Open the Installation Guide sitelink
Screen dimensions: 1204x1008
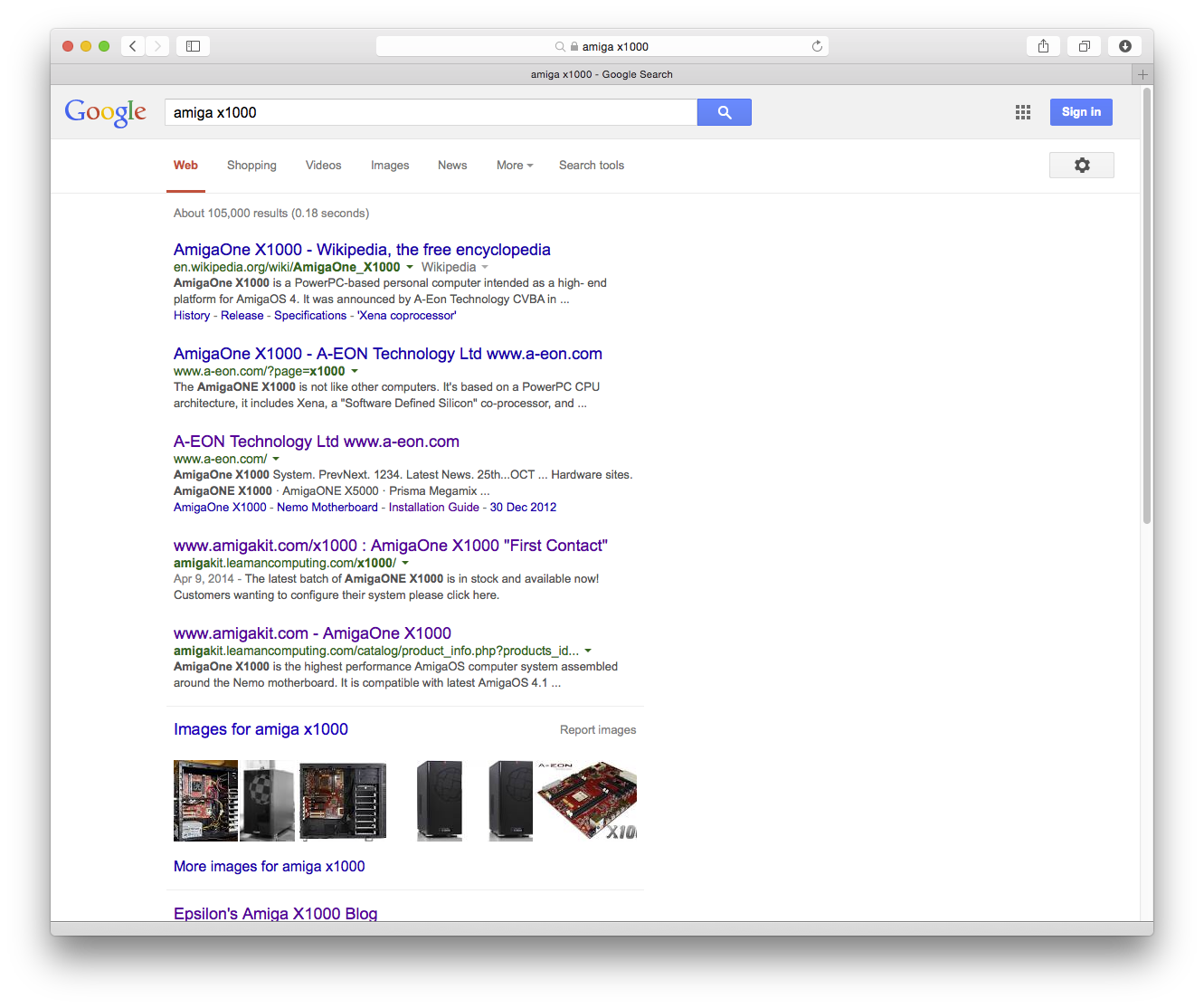tap(434, 508)
